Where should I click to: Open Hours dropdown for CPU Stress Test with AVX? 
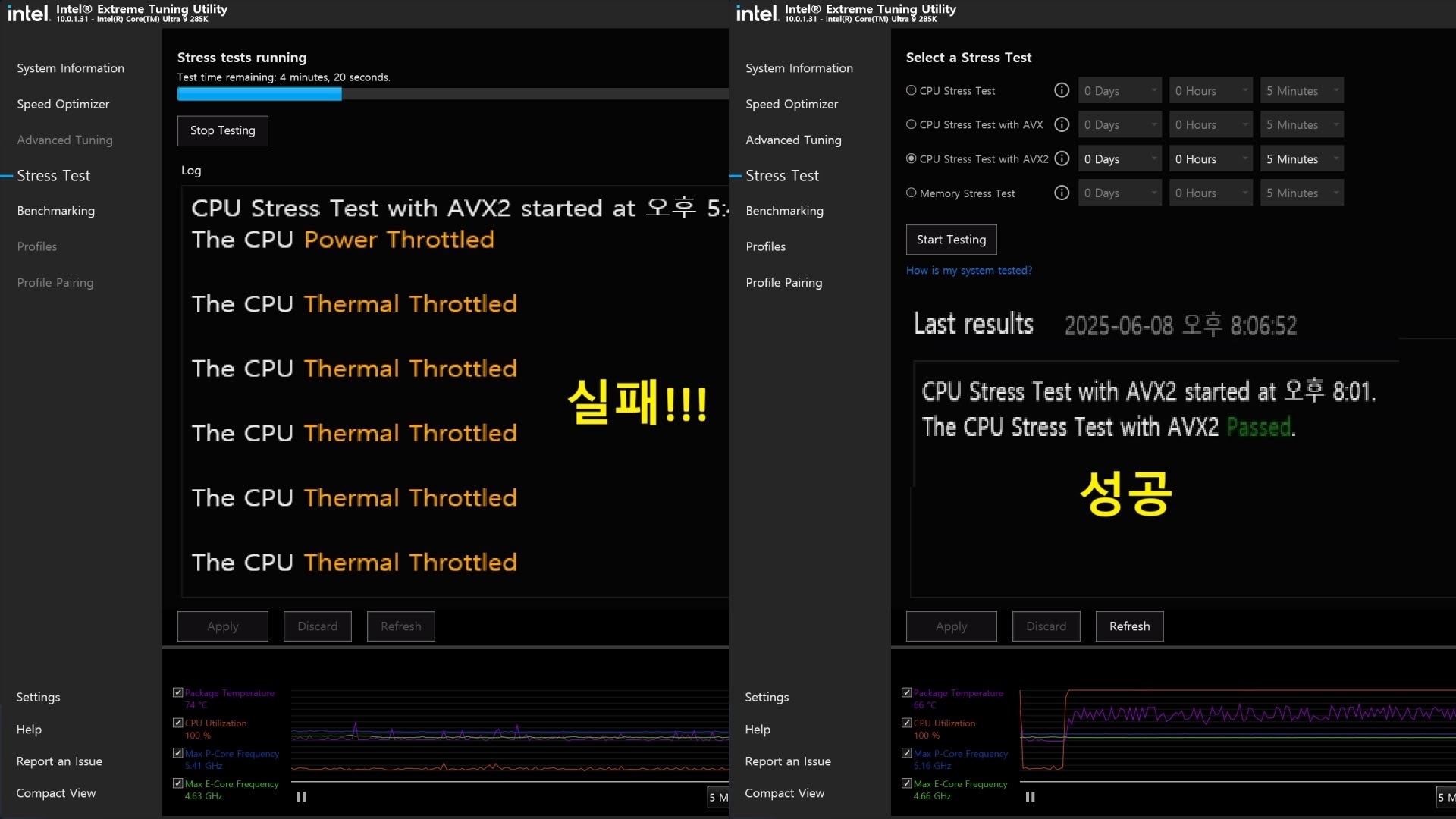[x=1211, y=124]
